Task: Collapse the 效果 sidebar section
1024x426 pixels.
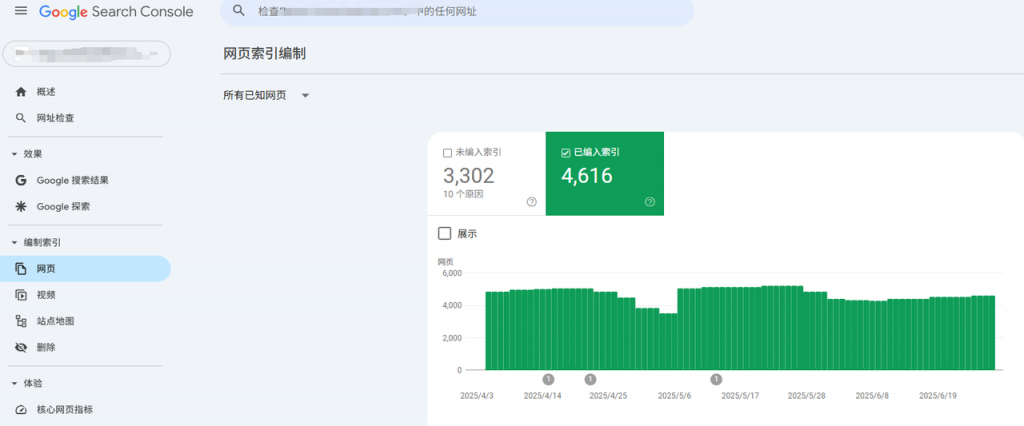Action: click(14, 154)
